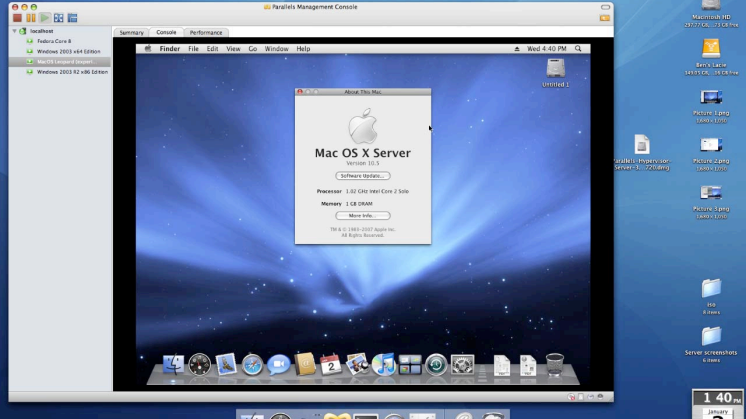This screenshot has height=419, width=746.
Task: Click the Memory value 1 GB DRAM
Action: coord(359,204)
